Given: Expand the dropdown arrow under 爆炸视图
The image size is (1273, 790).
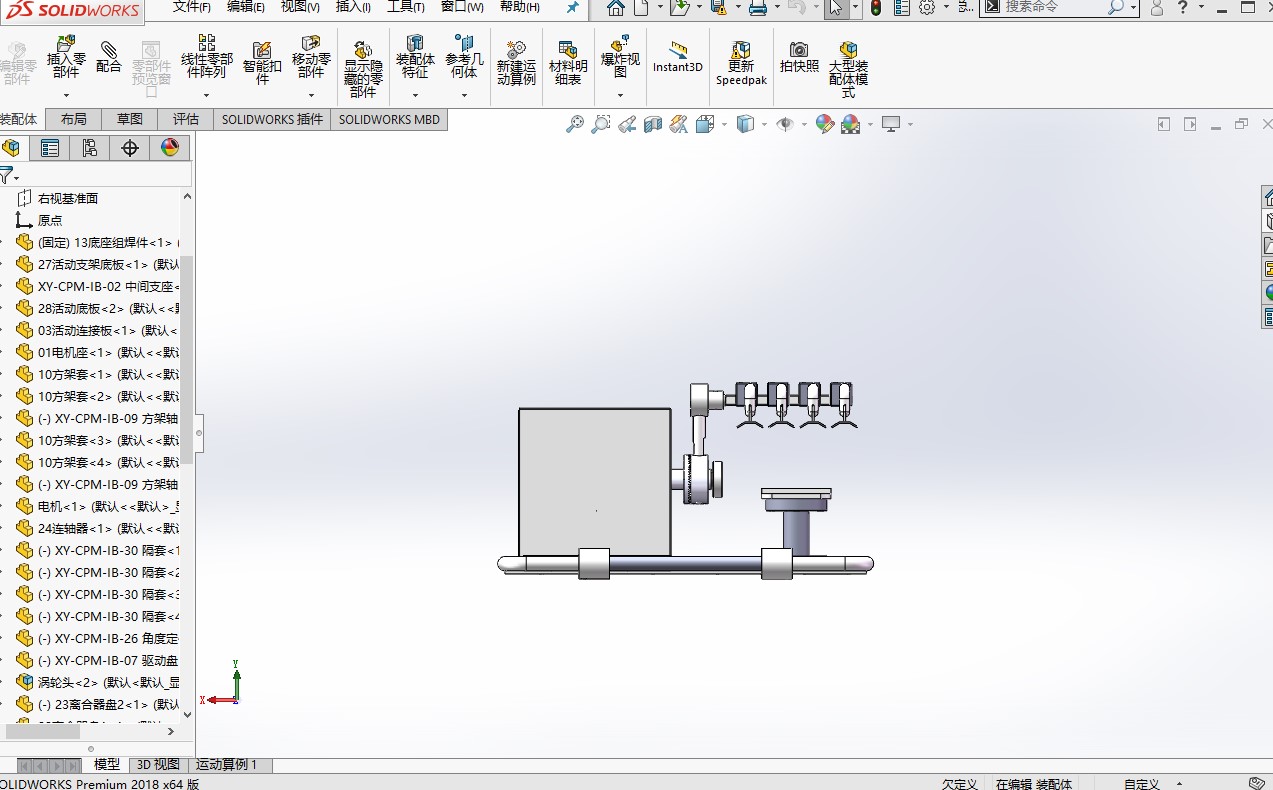Looking at the screenshot, I should (620, 96).
